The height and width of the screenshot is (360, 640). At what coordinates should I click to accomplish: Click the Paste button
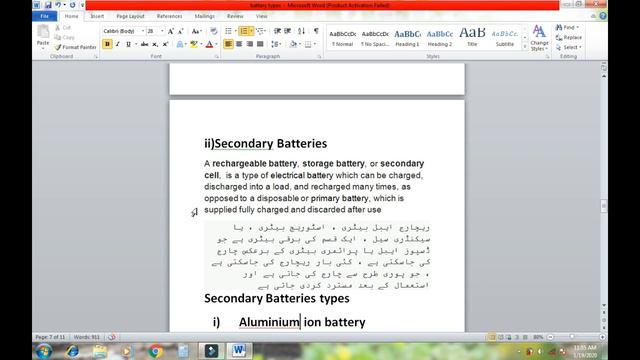[43, 36]
